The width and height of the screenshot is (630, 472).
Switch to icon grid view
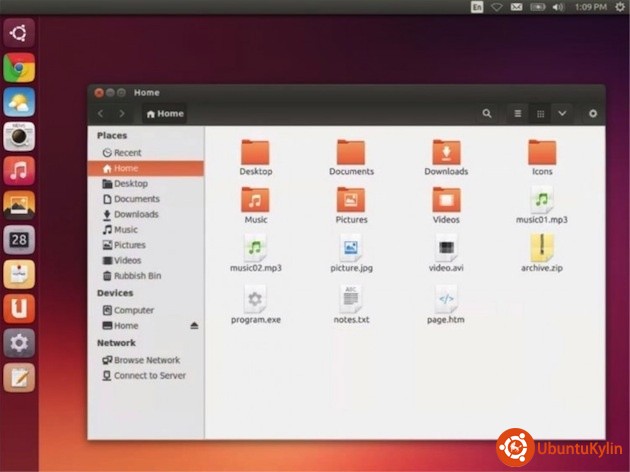point(540,114)
